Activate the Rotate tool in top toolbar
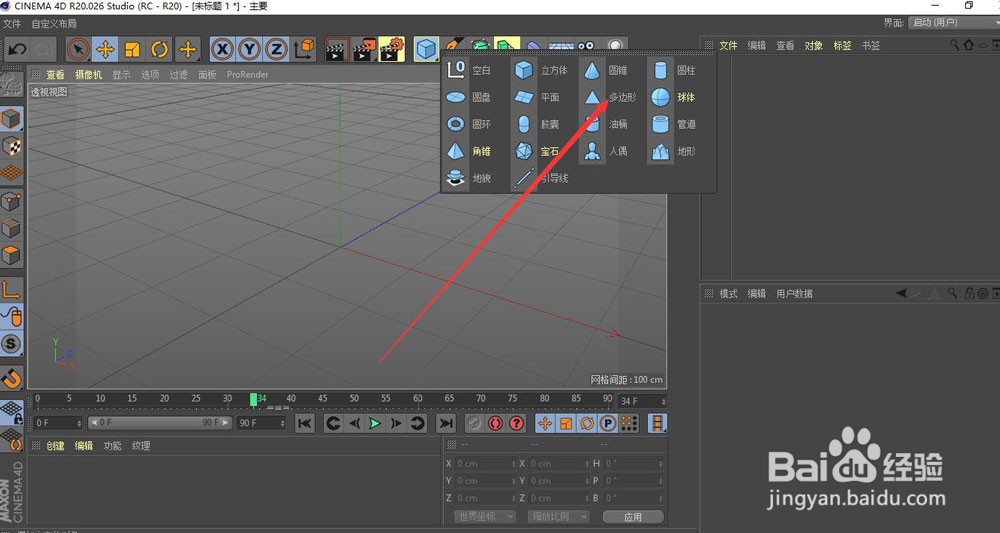The height and width of the screenshot is (533, 1000). pos(159,49)
